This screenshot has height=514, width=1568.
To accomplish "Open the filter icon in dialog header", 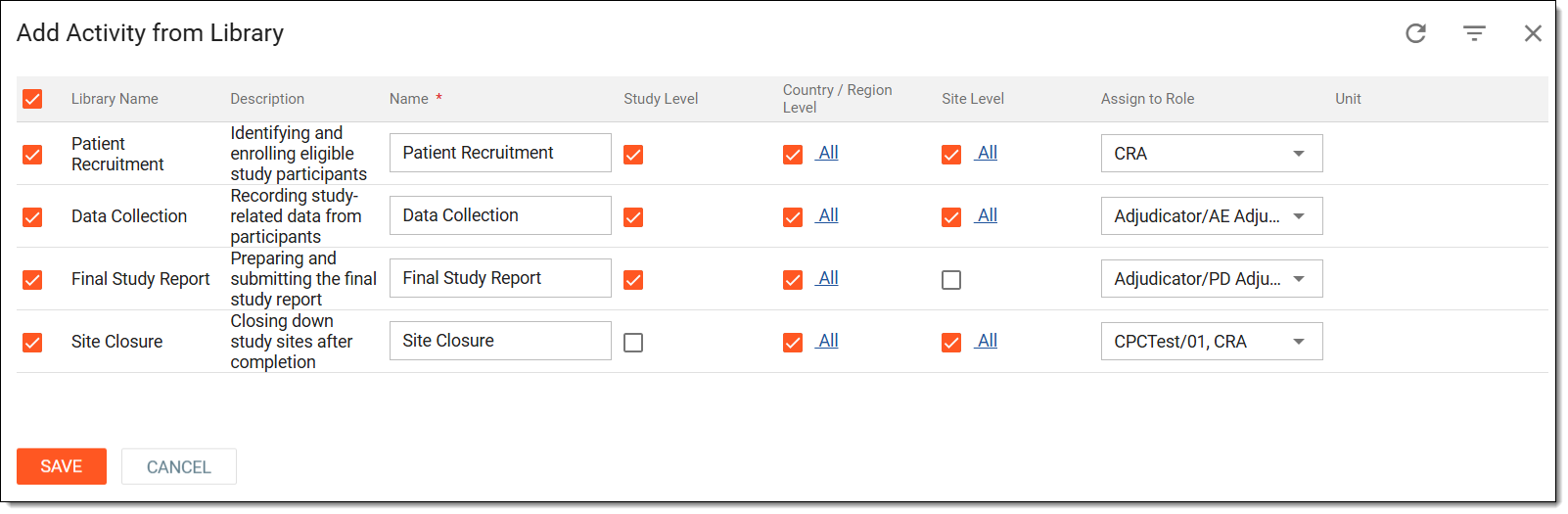I will pos(1474,33).
